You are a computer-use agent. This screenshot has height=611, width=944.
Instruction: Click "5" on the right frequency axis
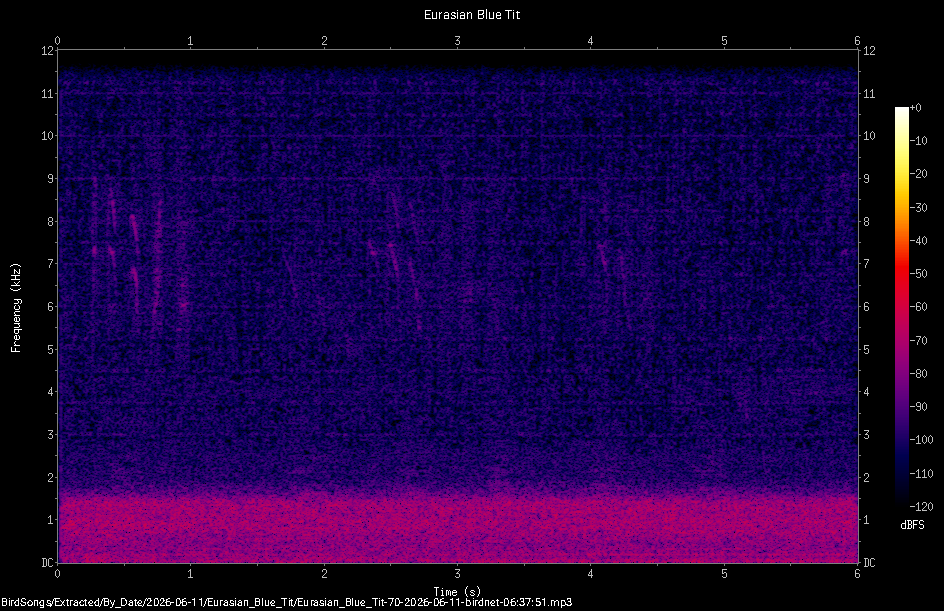[866, 350]
